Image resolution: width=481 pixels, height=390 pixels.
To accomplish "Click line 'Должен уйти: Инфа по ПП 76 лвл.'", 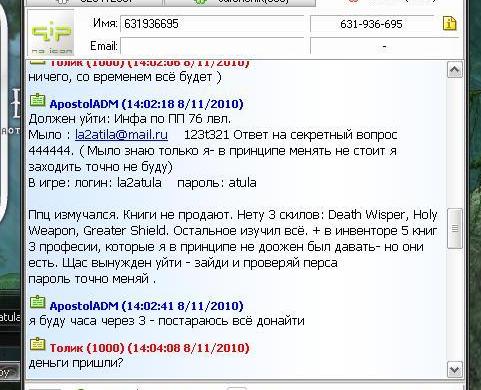I will pyautogui.click(x=130, y=119).
